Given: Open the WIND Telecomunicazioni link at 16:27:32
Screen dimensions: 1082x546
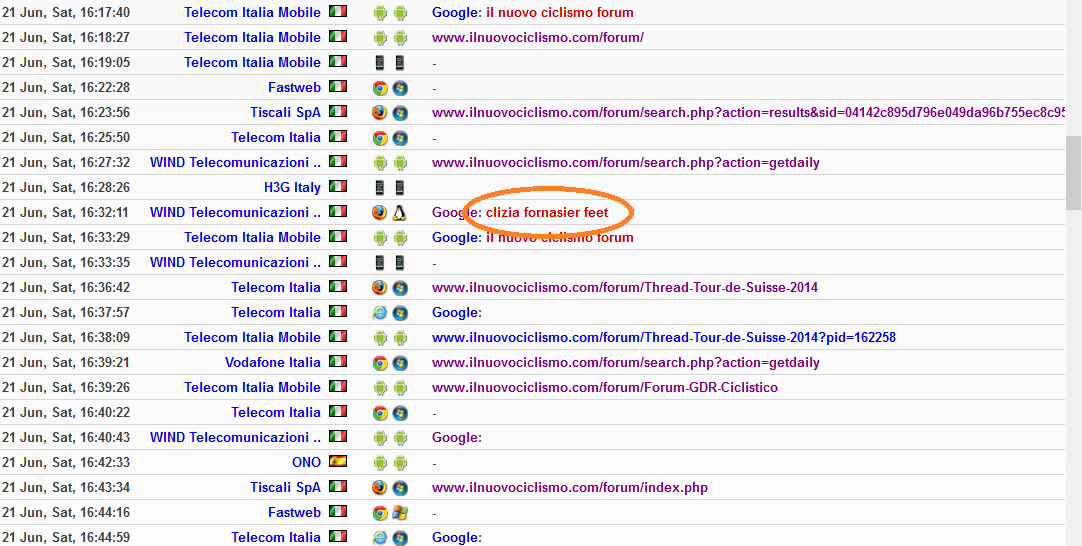Looking at the screenshot, I should point(235,163).
